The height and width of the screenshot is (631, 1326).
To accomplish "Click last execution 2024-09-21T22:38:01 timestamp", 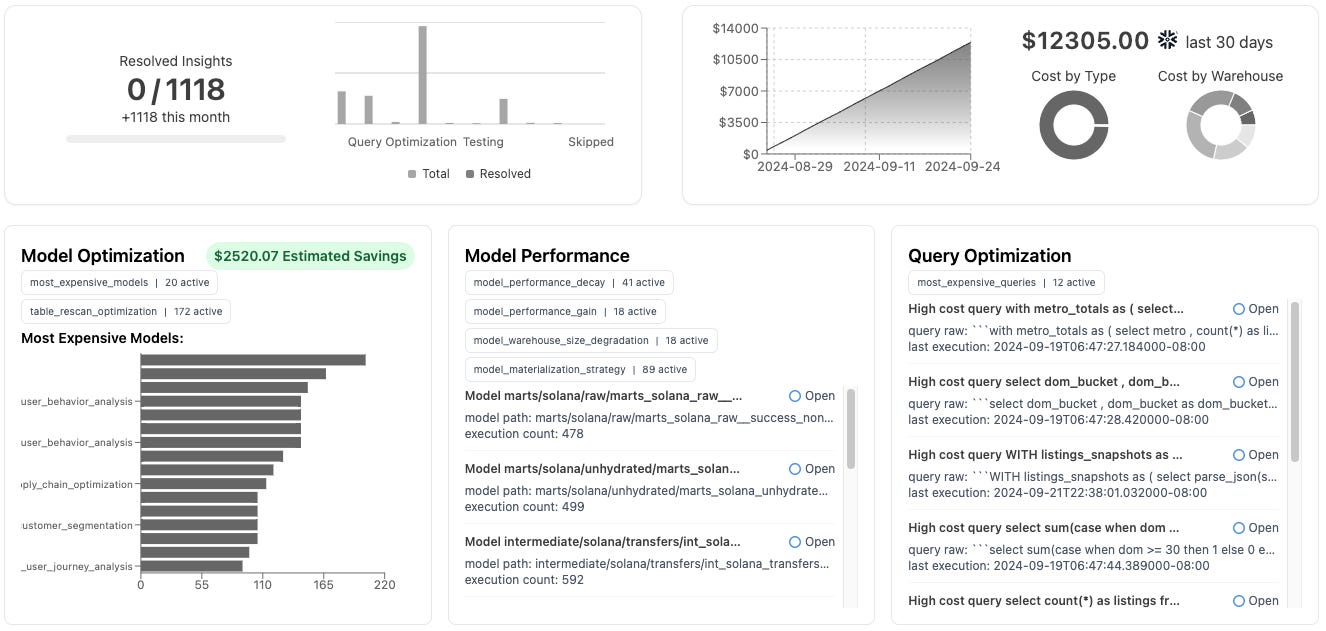I will pyautogui.click(x=1057, y=493).
